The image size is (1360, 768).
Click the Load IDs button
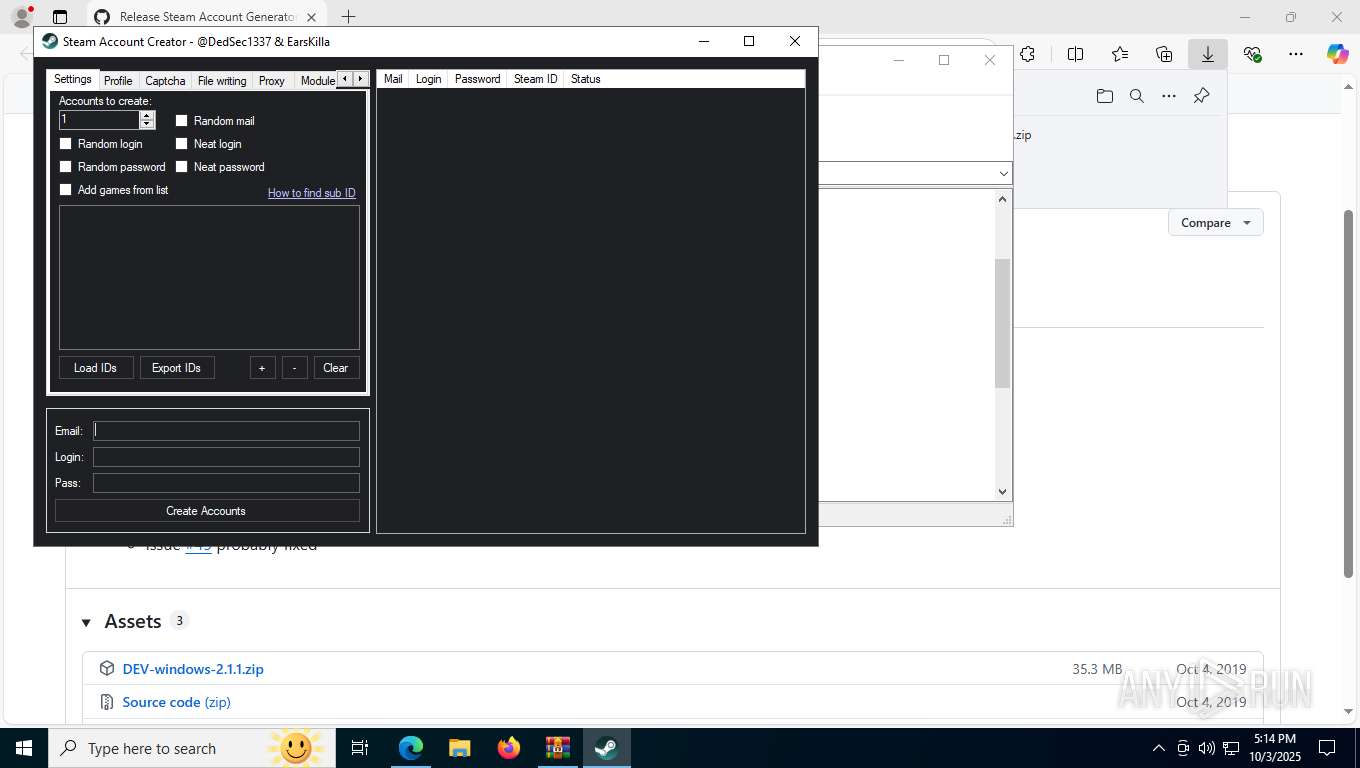pos(95,368)
